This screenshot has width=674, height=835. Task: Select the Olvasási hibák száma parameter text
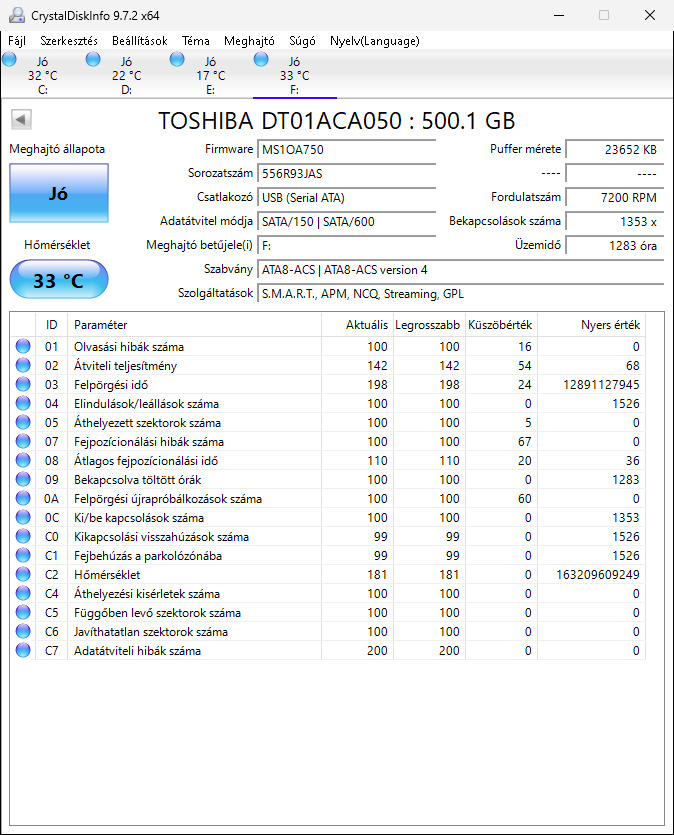point(129,347)
